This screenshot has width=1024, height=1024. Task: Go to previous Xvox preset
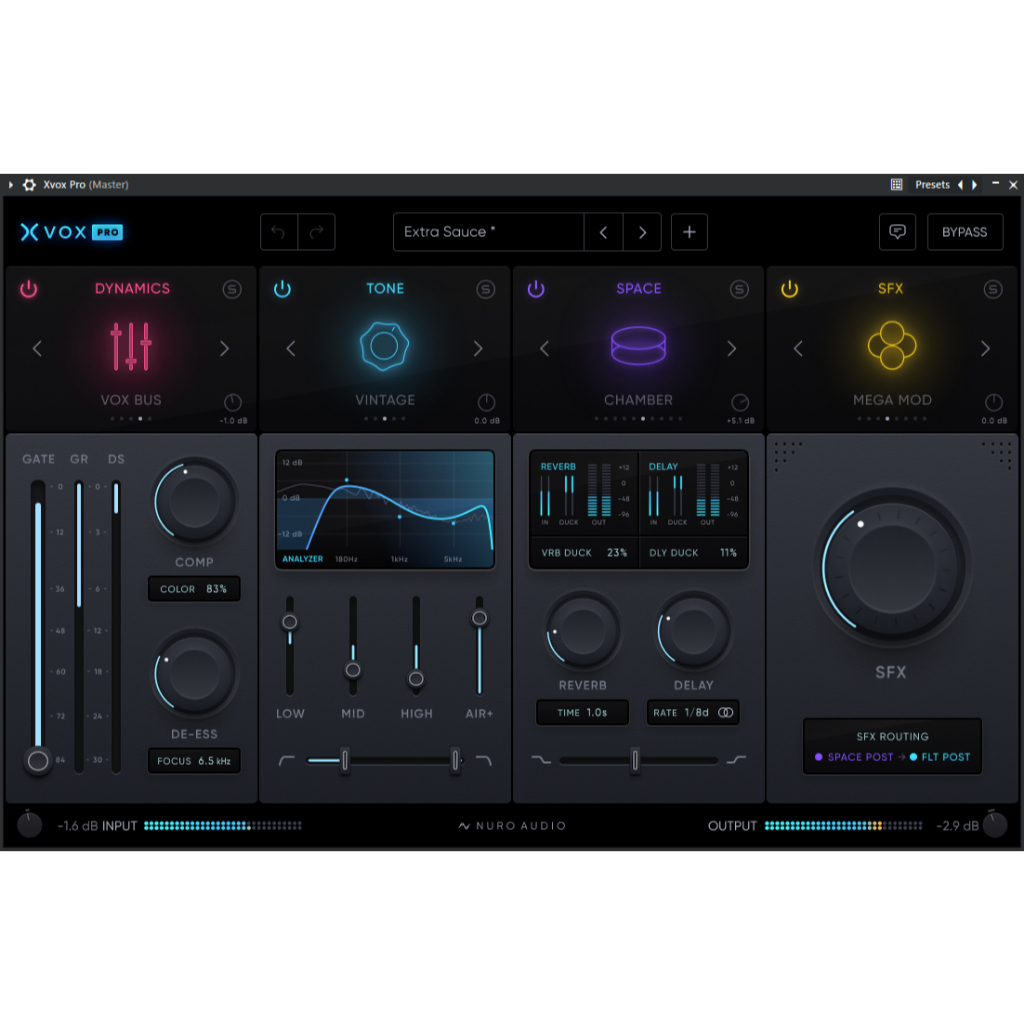(603, 232)
